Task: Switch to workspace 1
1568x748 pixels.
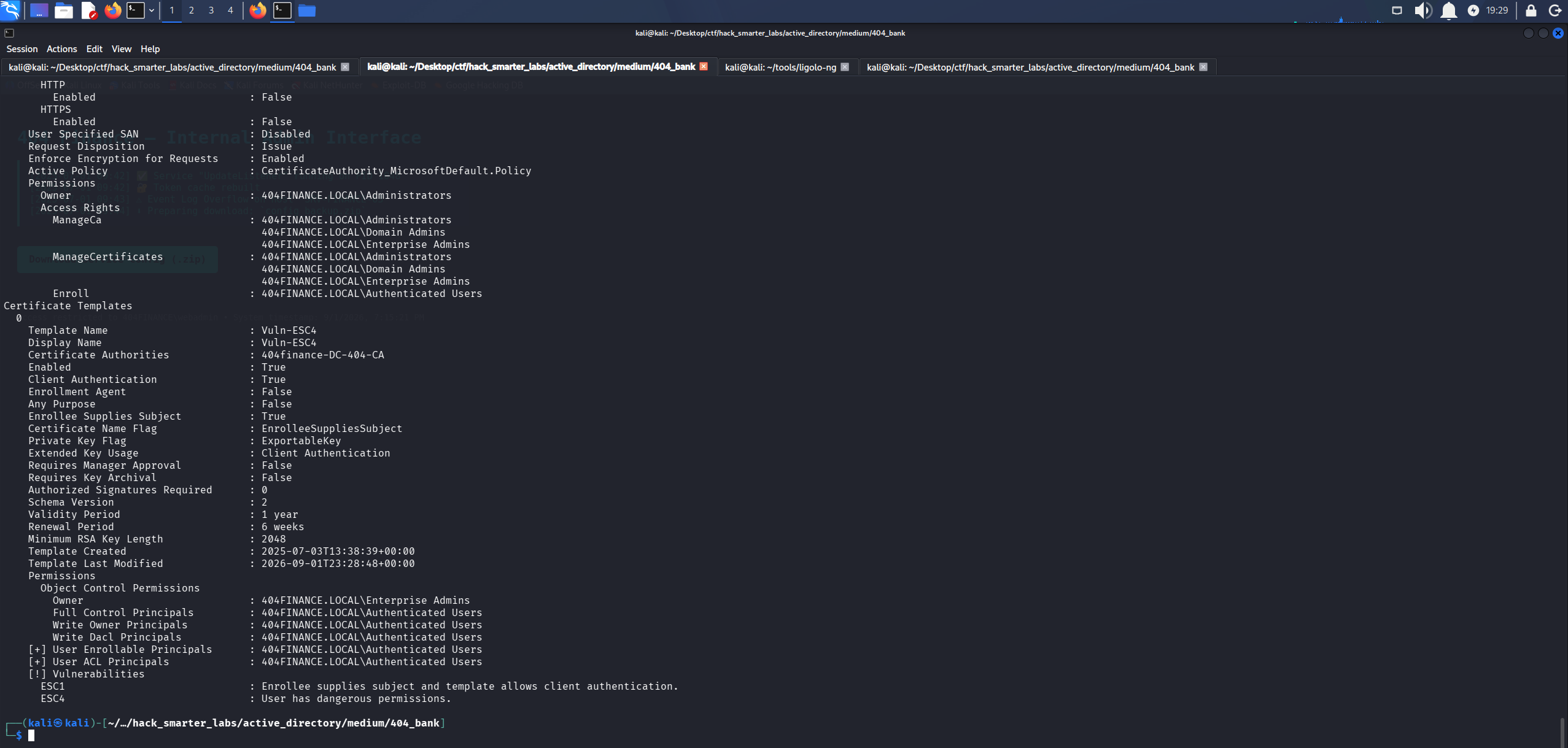Action: click(172, 10)
